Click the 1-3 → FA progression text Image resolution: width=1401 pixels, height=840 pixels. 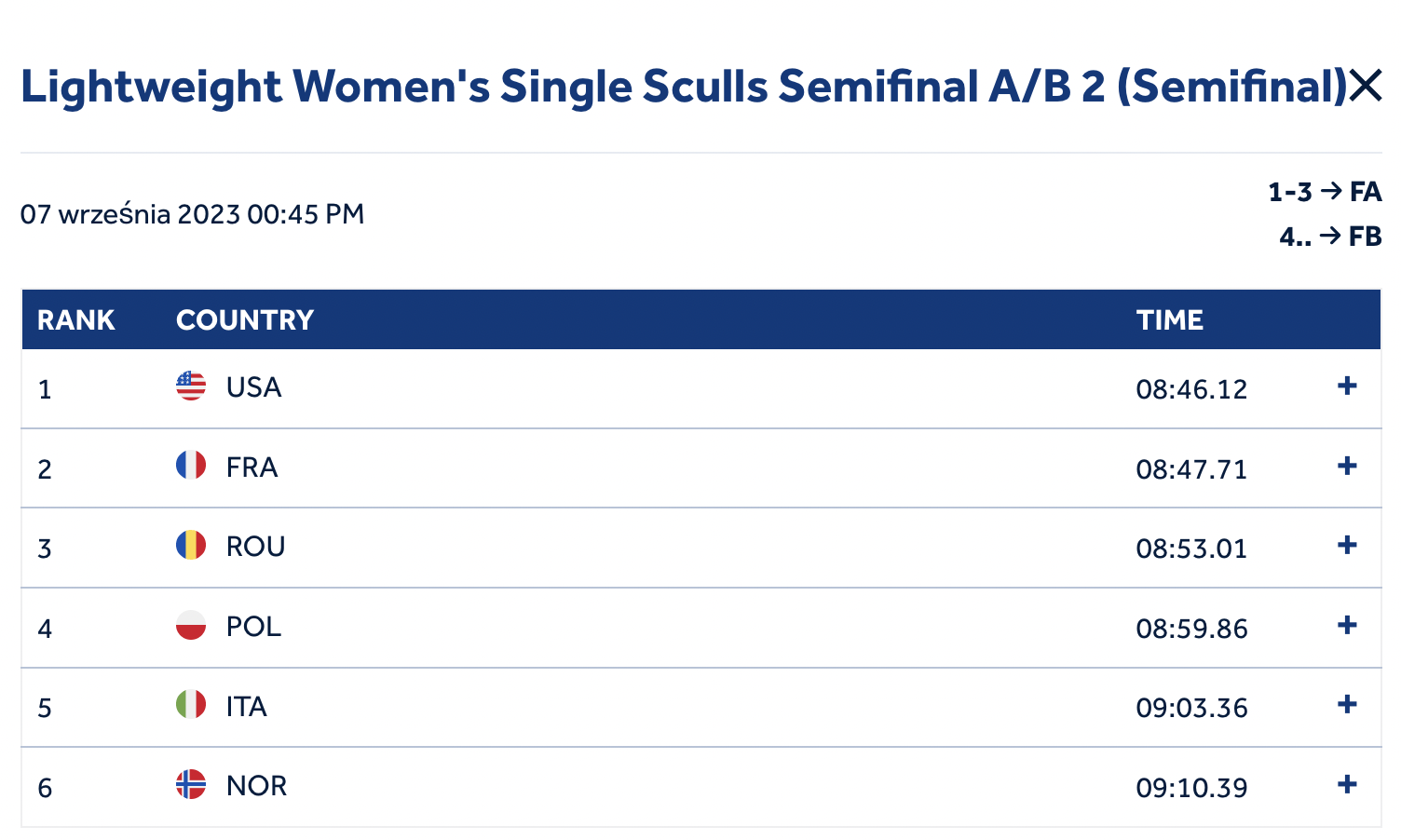(1325, 192)
